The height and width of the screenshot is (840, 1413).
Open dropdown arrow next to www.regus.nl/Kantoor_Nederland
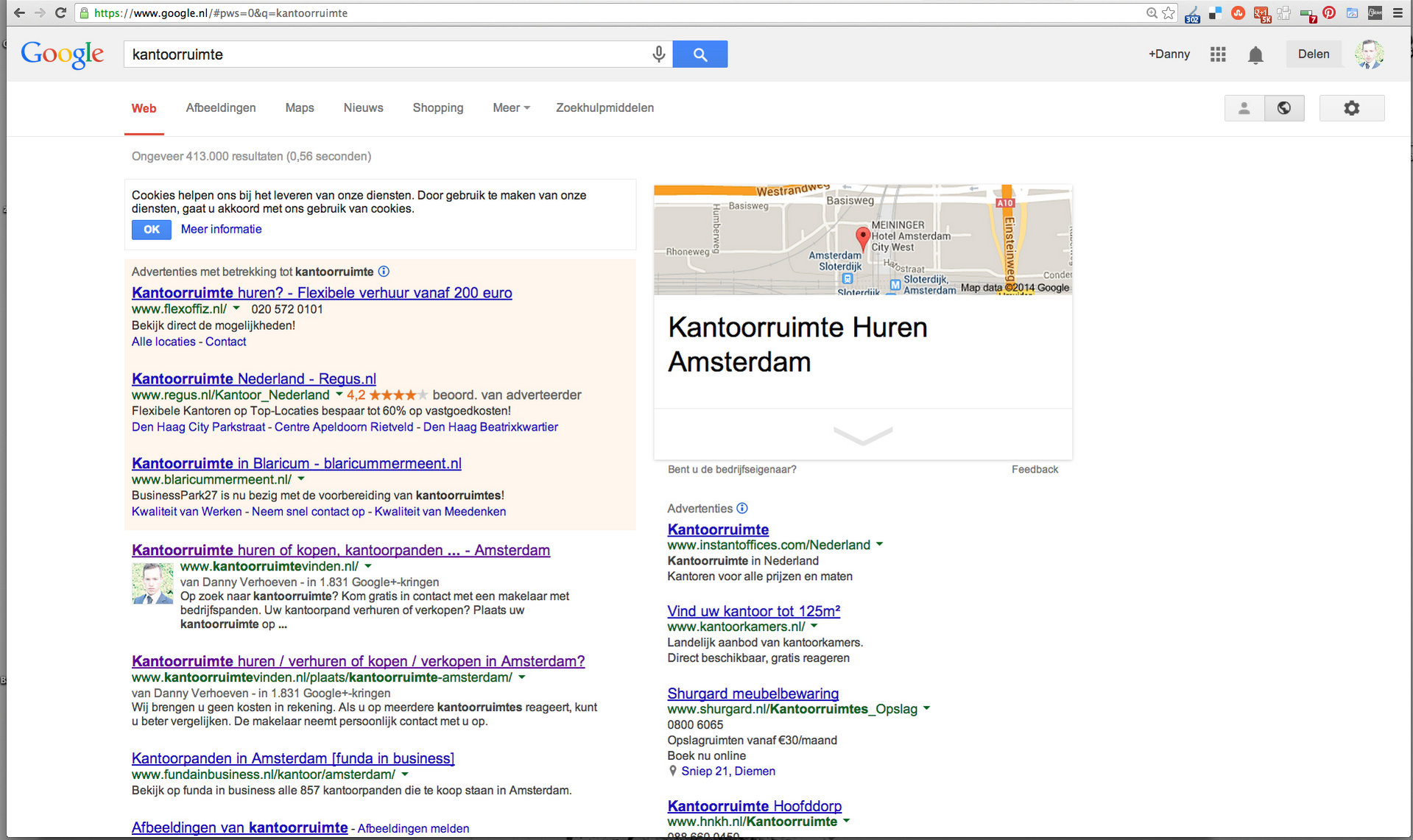click(x=339, y=395)
